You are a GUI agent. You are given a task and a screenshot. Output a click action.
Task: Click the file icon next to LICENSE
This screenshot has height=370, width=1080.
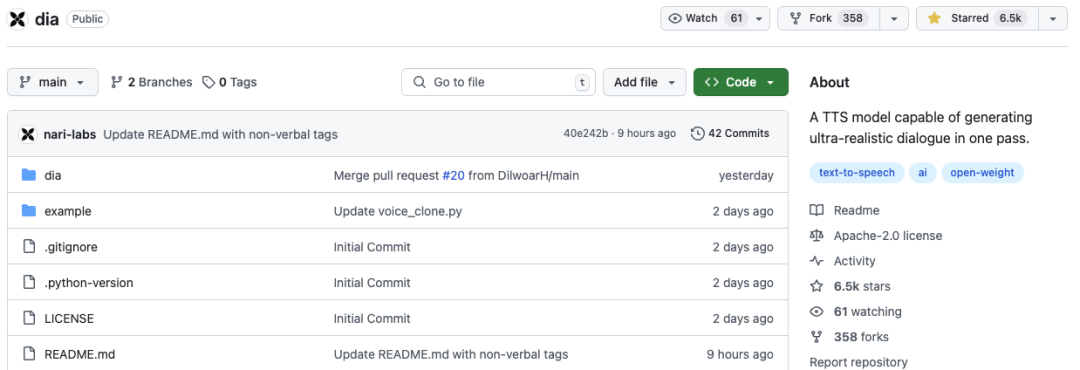[x=28, y=318]
